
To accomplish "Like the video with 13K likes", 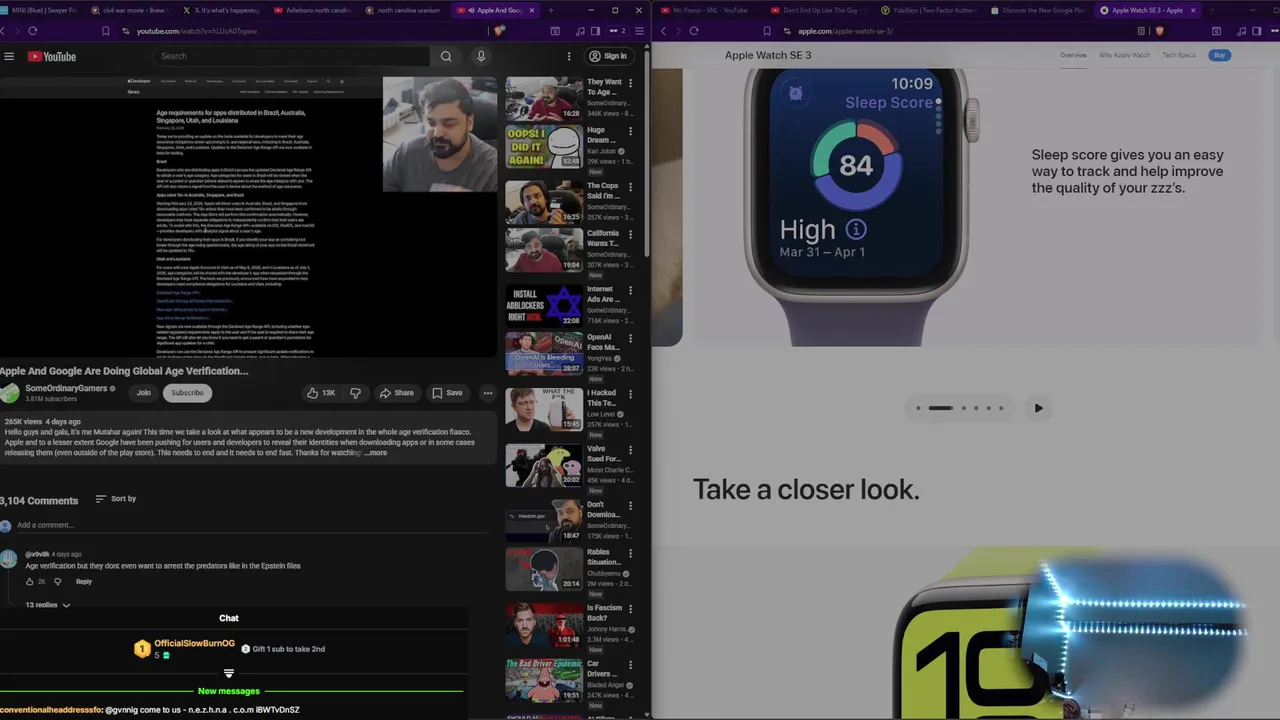I will pos(322,393).
